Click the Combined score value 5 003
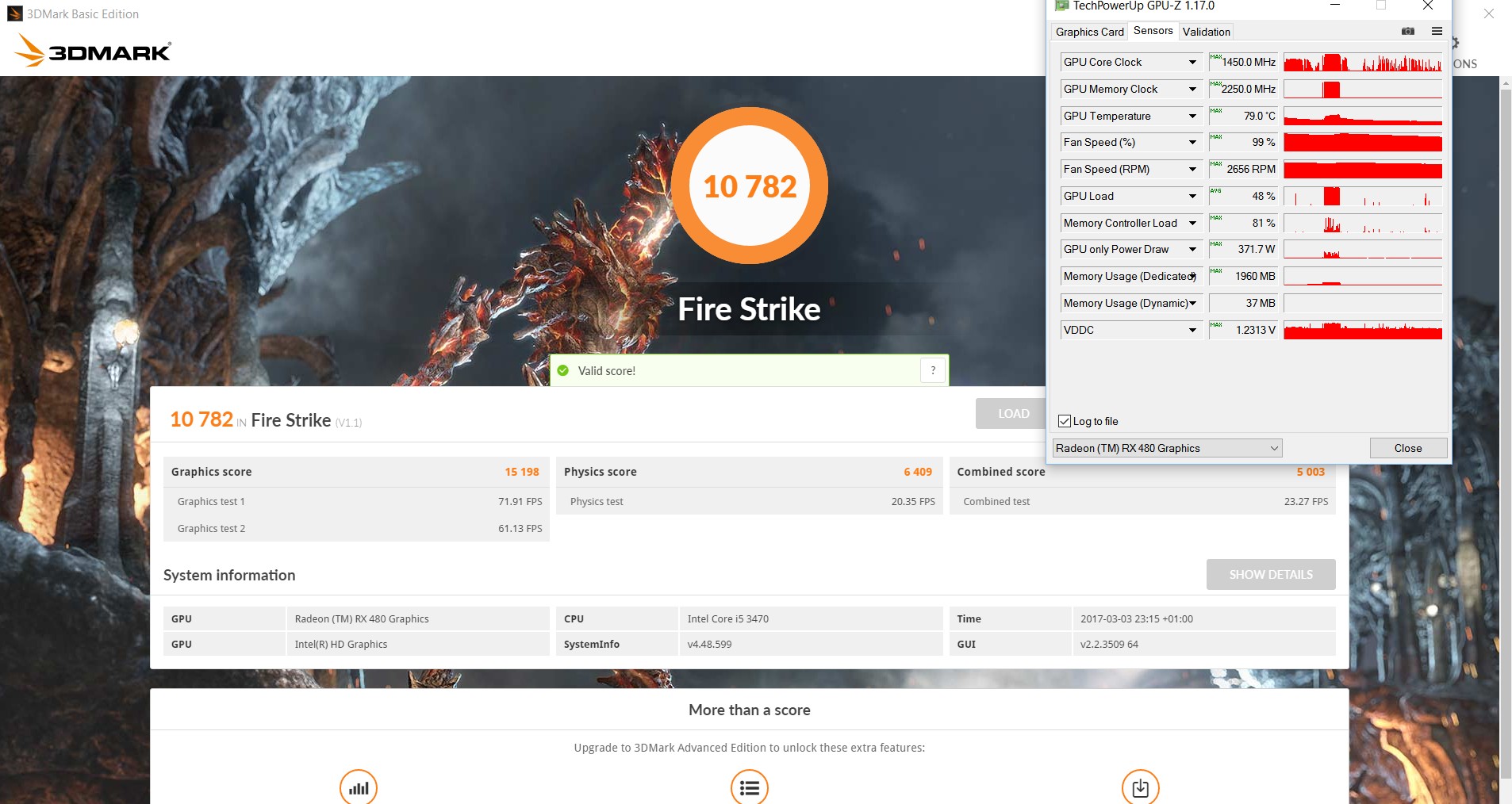This screenshot has width=1512, height=804. click(1311, 472)
